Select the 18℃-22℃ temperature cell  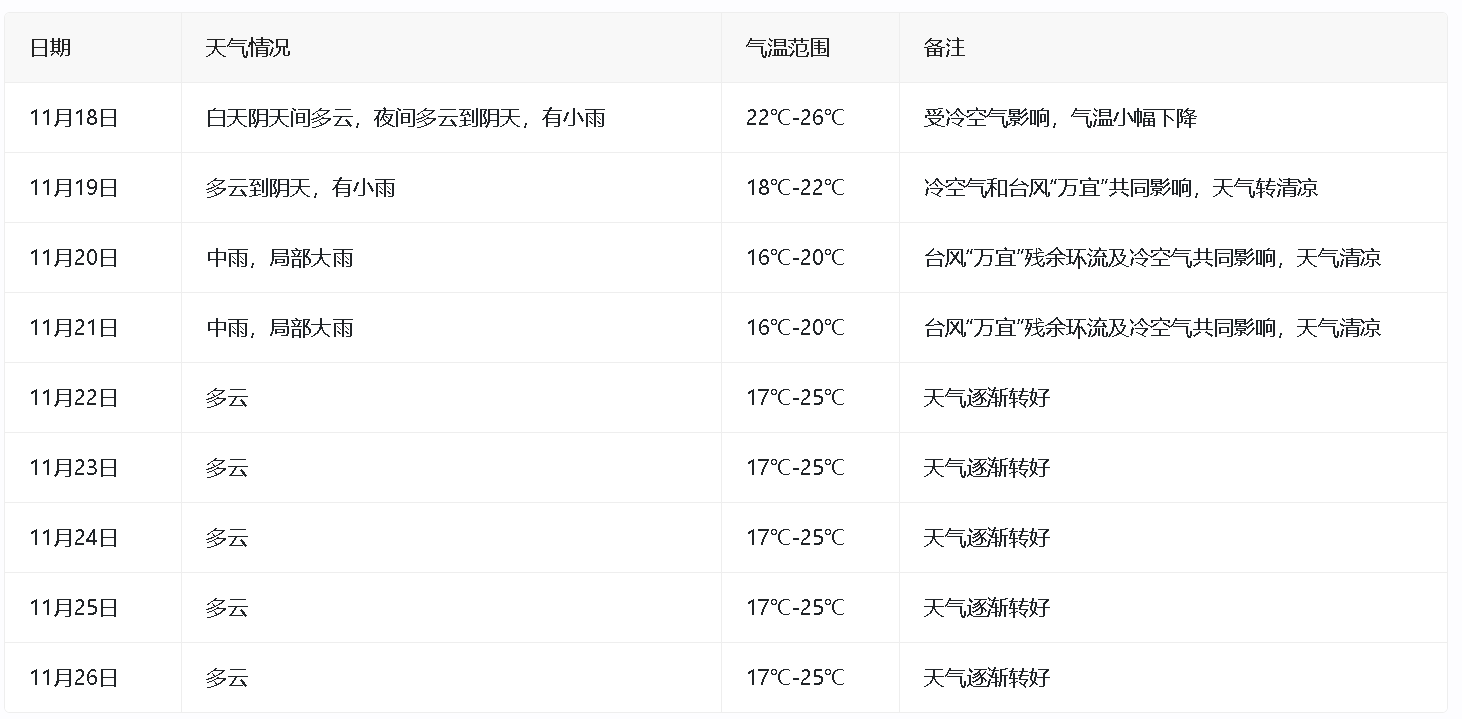pos(795,188)
